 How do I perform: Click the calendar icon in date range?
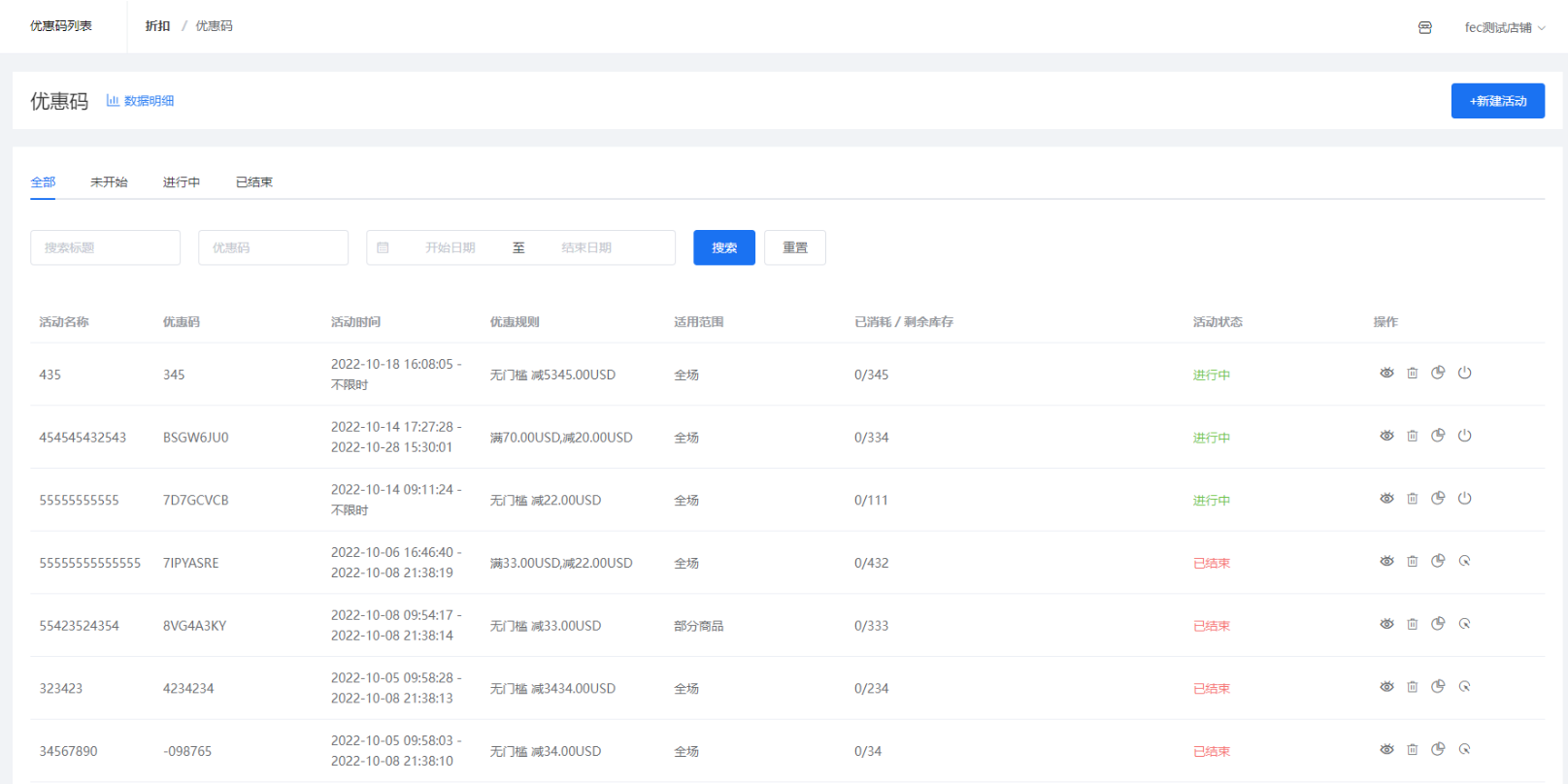click(383, 247)
